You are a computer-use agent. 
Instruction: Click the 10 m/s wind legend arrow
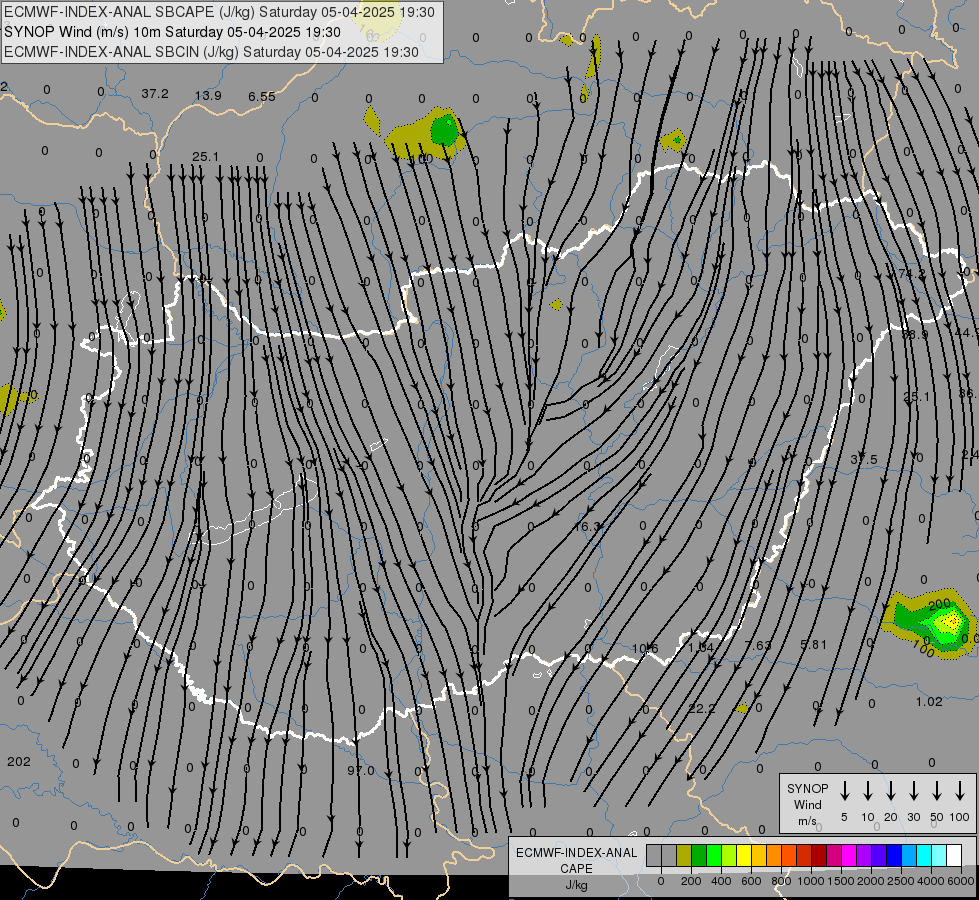tap(868, 791)
